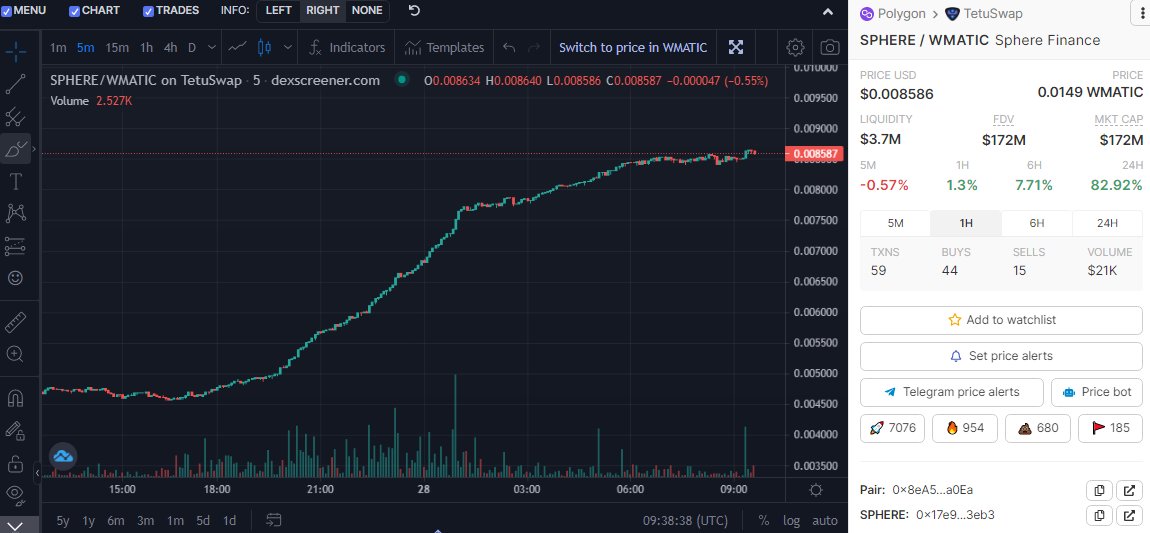Toggle auto scale
Image resolution: width=1150 pixels, height=533 pixels.
[x=825, y=521]
